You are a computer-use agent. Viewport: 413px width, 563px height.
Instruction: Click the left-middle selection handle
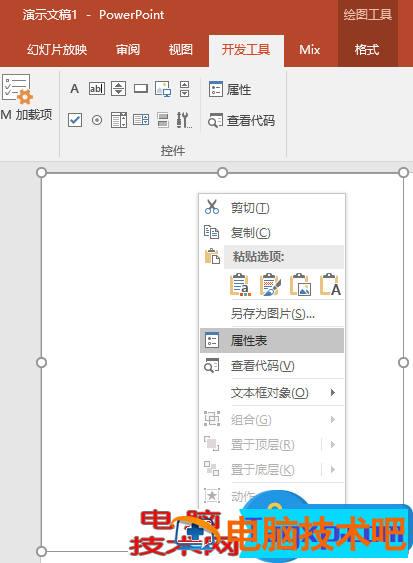coord(42,363)
